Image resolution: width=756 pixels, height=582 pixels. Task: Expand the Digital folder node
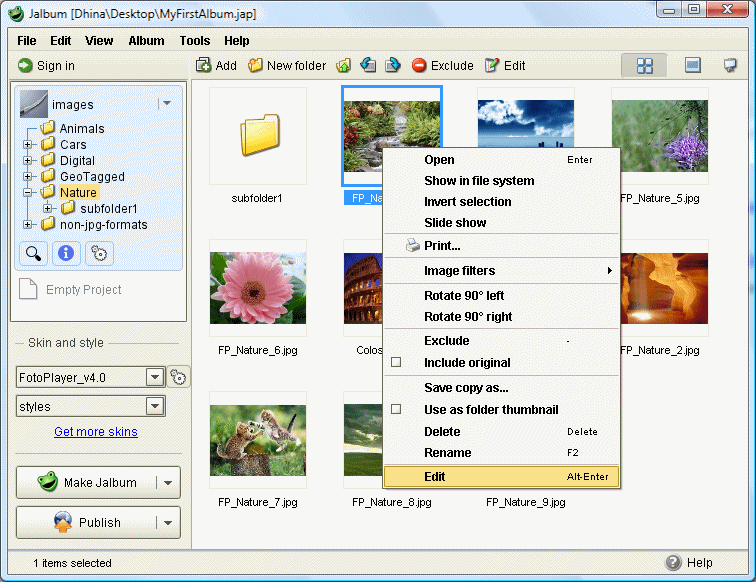pyautogui.click(x=27, y=161)
